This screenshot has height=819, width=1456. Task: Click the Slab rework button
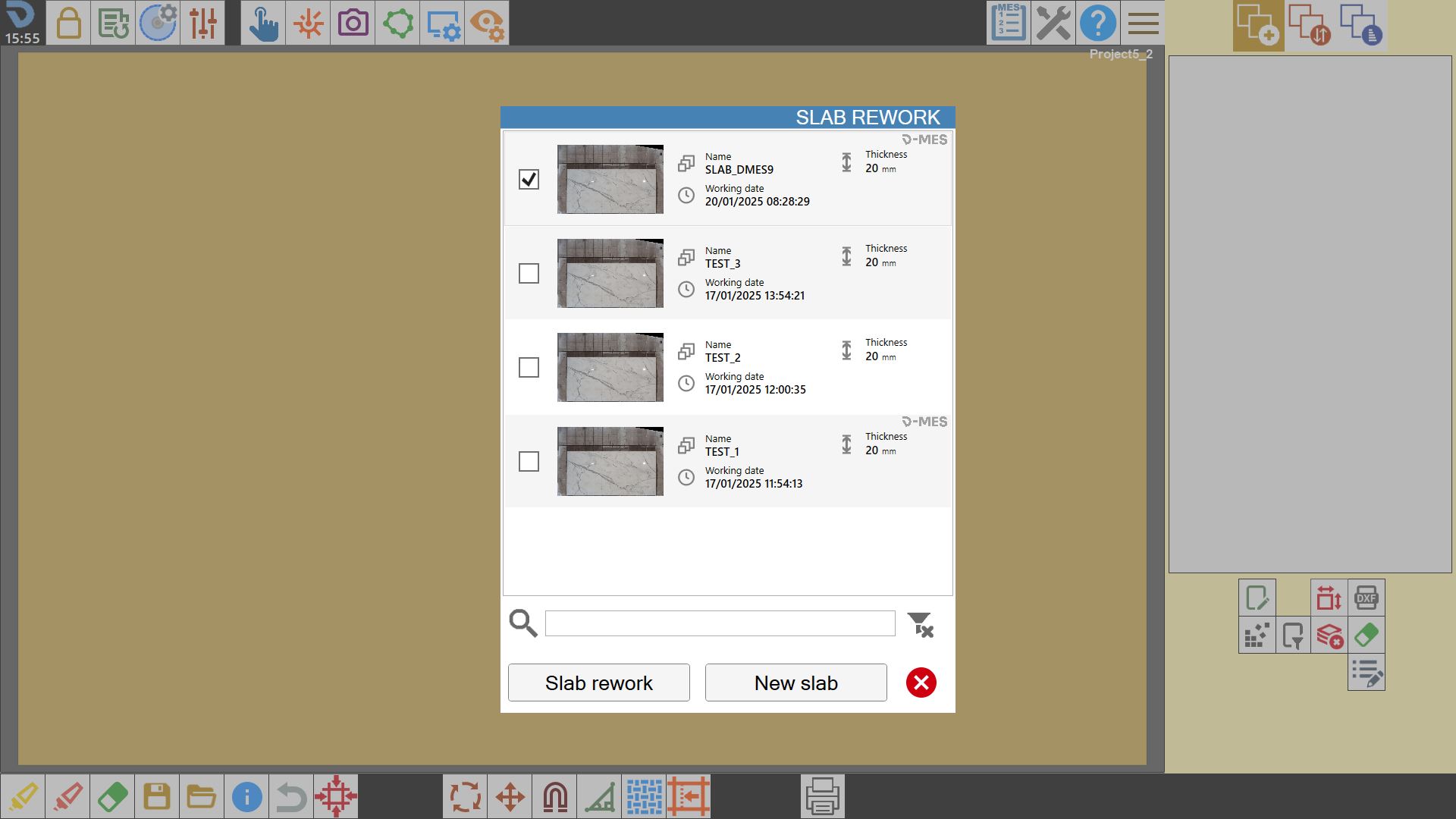(599, 682)
